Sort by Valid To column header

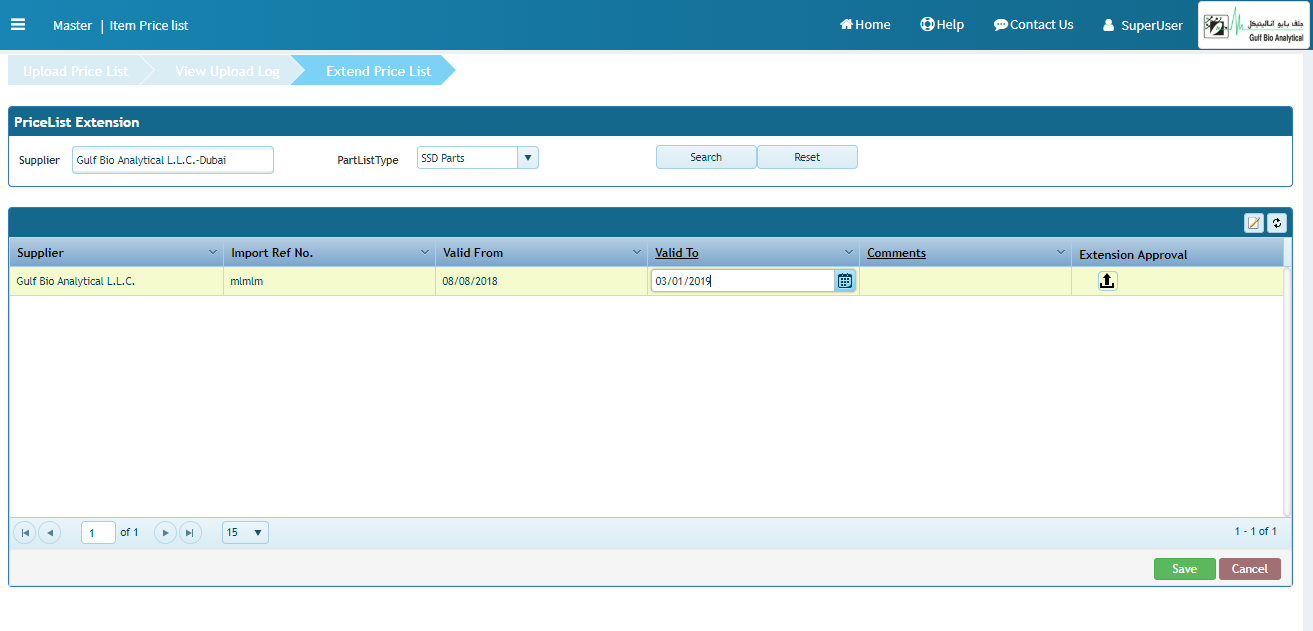point(677,253)
